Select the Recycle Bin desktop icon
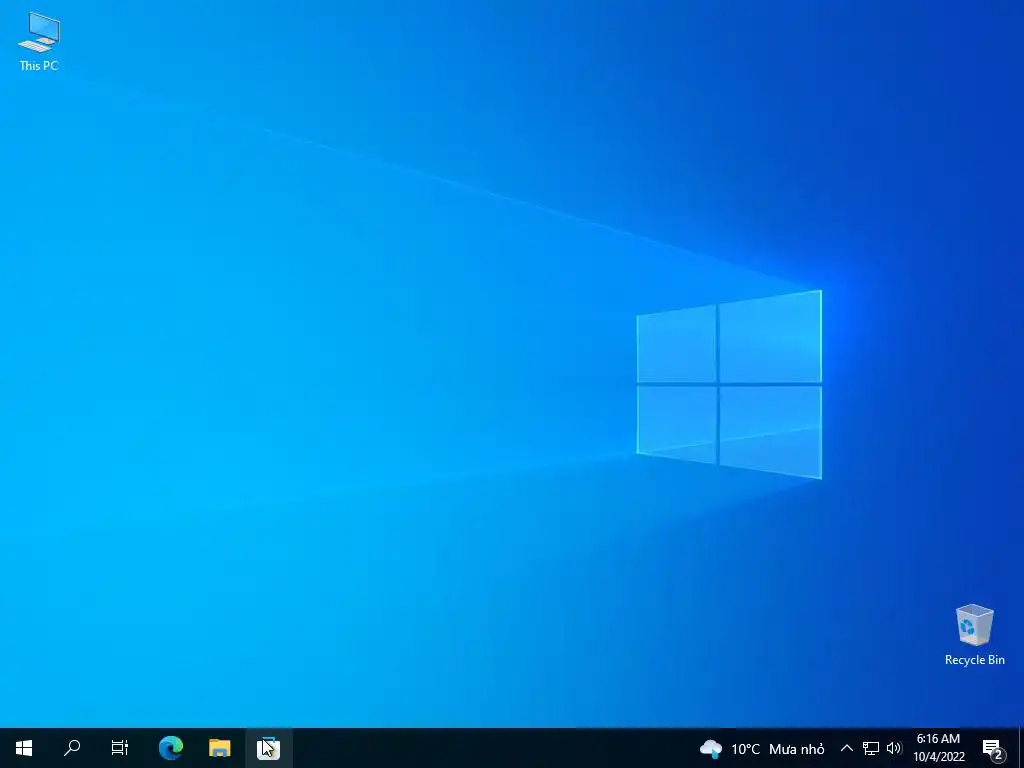Screen dimensions: 1024x768 (974, 635)
